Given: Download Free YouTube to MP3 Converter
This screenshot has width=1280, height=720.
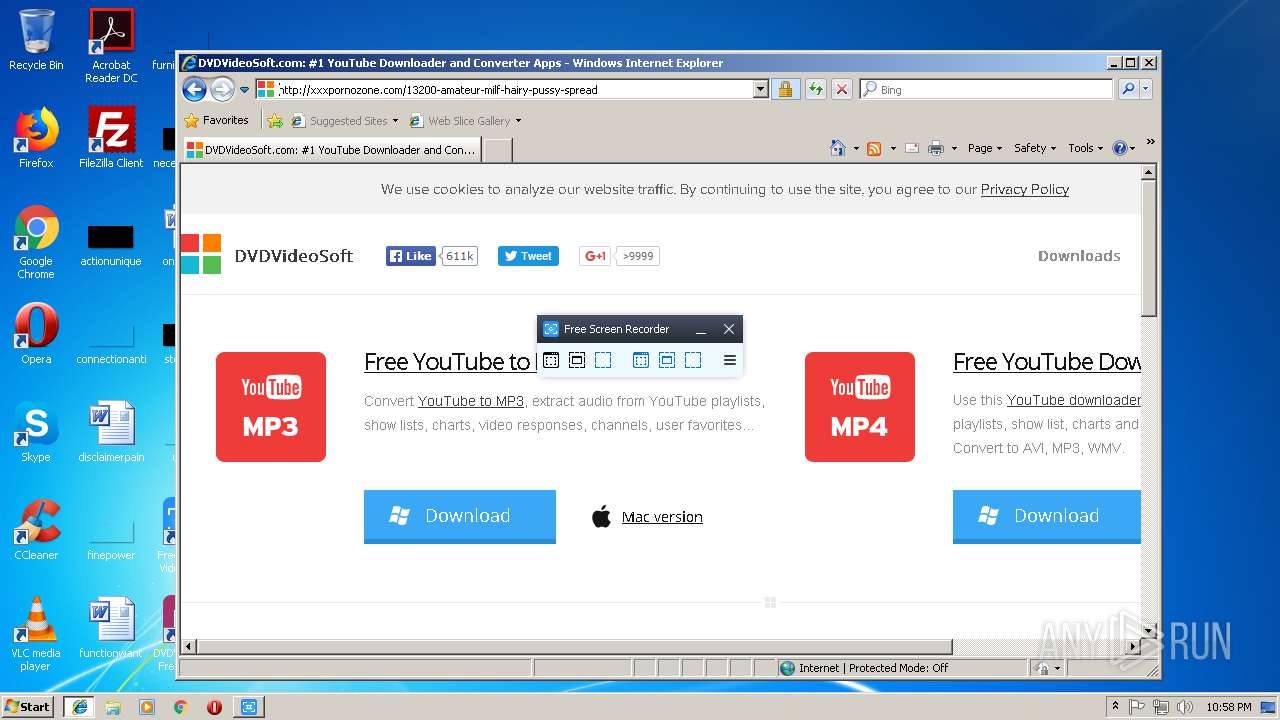Looking at the screenshot, I should pos(460,516).
